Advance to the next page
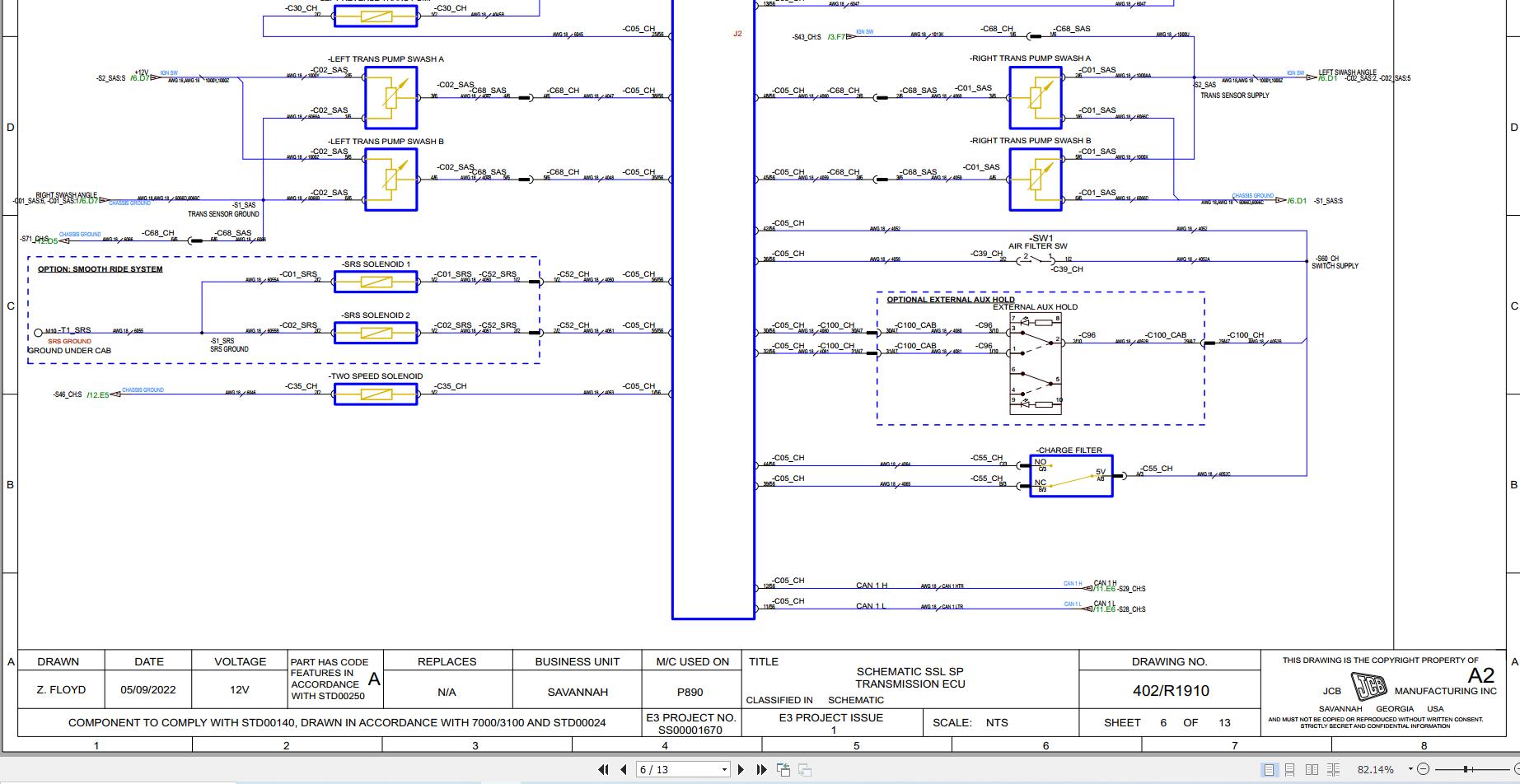Screen dimensions: 1520x784 pyautogui.click(x=741, y=770)
